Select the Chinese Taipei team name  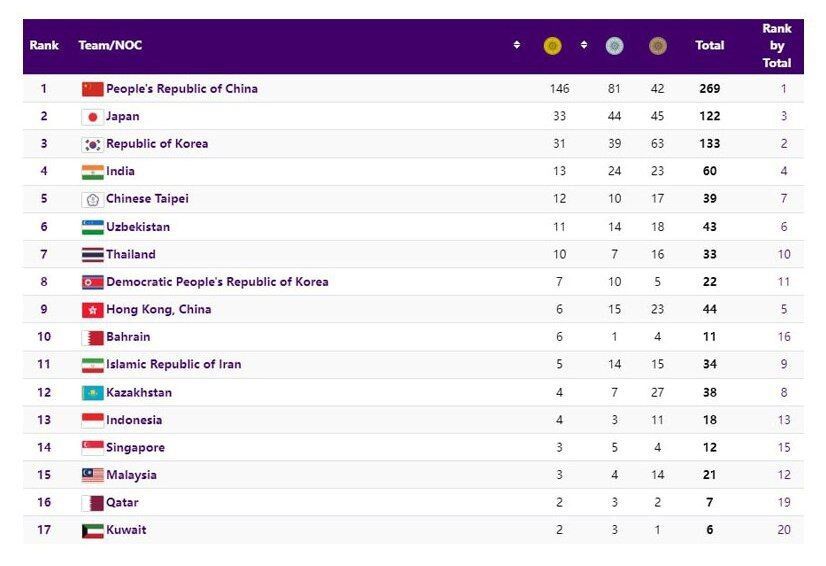(147, 199)
